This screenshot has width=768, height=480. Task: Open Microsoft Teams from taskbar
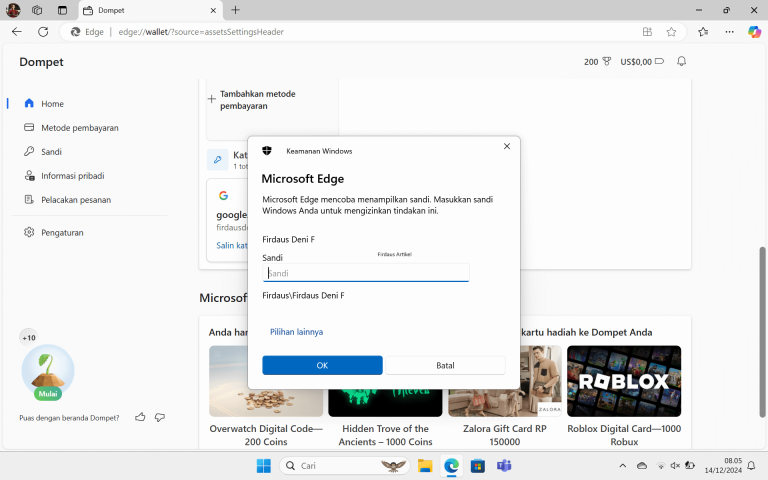coord(504,465)
